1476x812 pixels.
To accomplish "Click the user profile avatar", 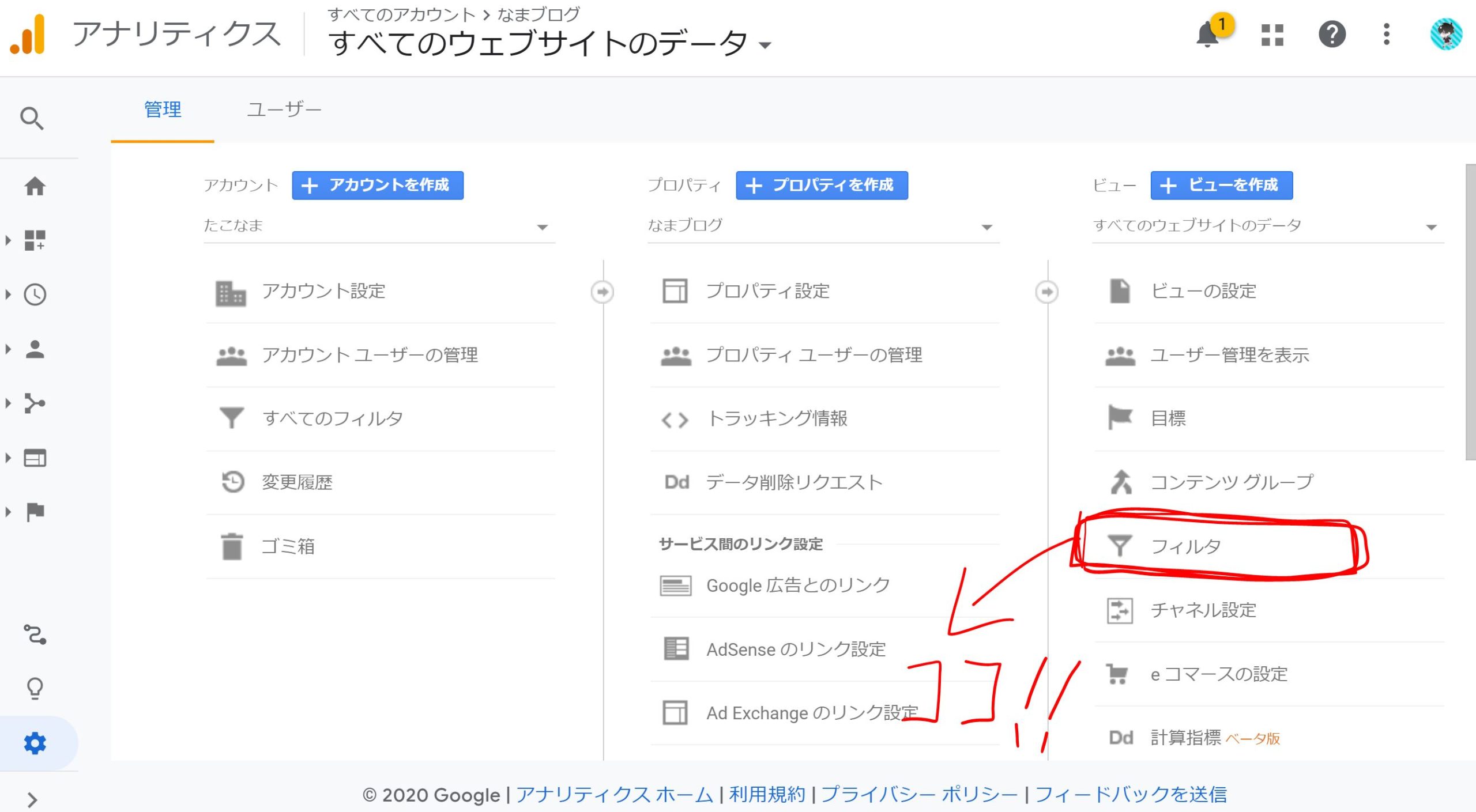I will coord(1446,35).
